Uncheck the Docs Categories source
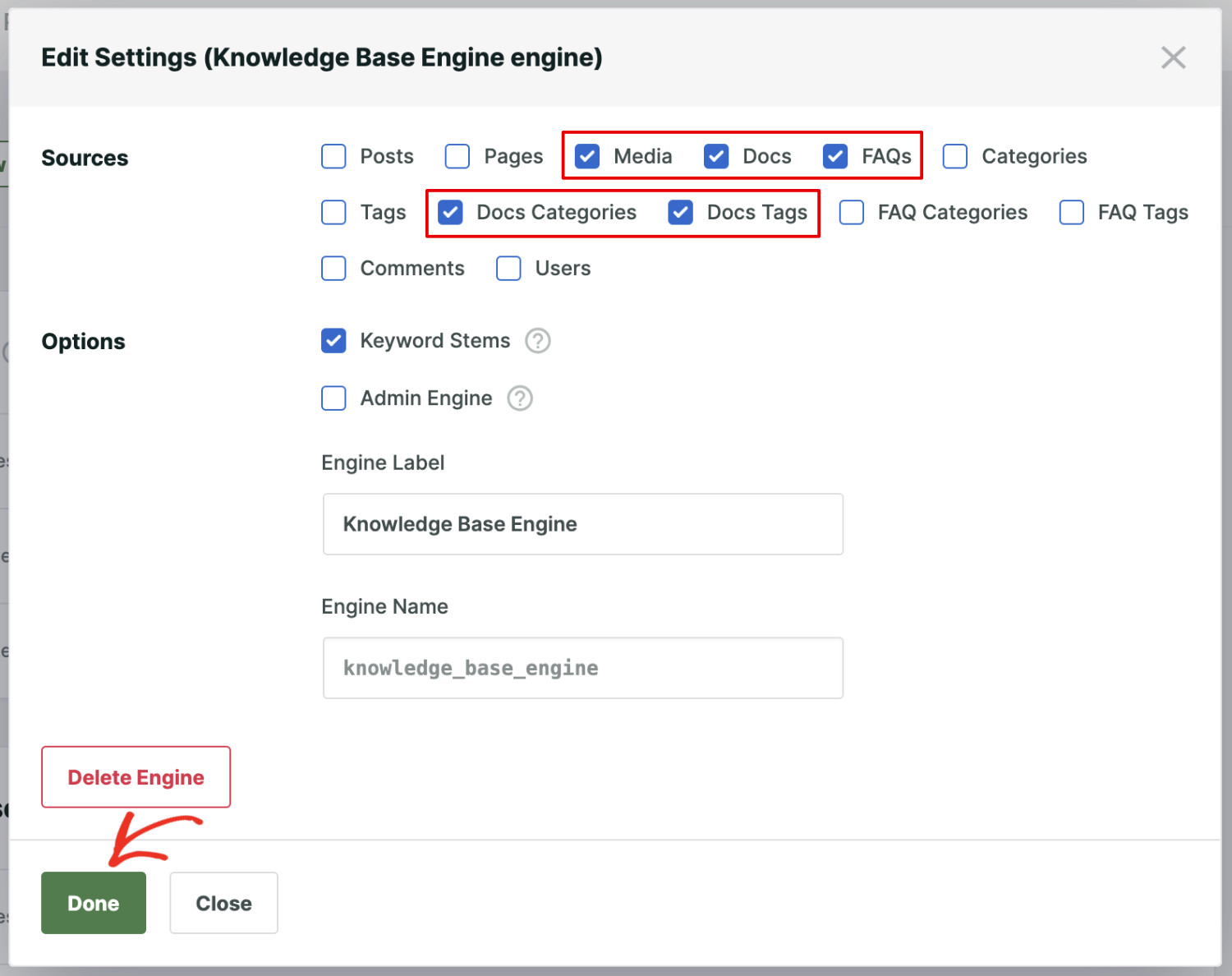 [x=450, y=212]
